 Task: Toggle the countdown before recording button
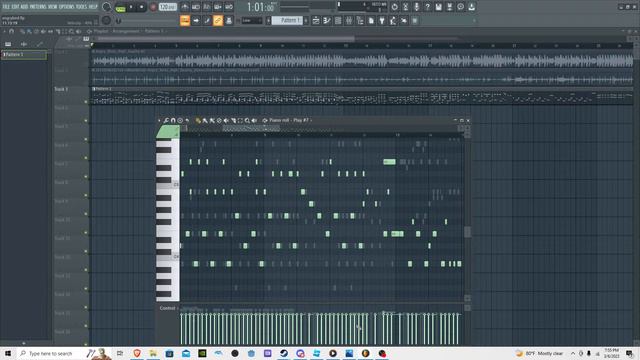(x=207, y=7)
